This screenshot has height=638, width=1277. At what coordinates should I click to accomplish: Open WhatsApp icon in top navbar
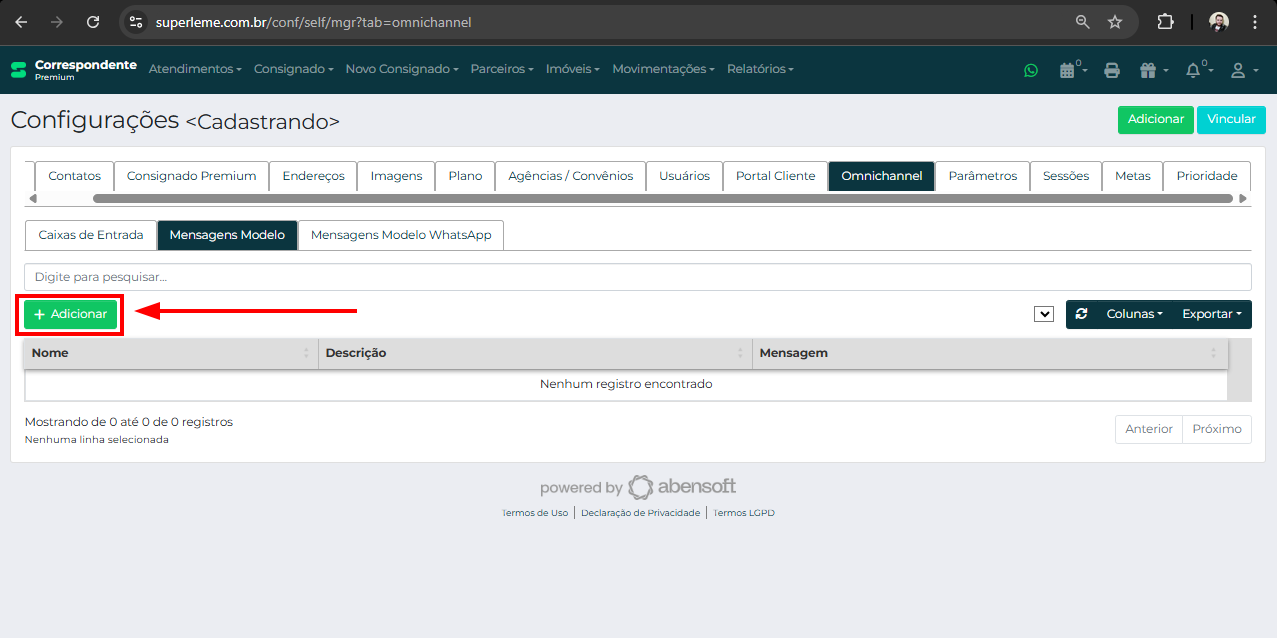[x=1031, y=70]
